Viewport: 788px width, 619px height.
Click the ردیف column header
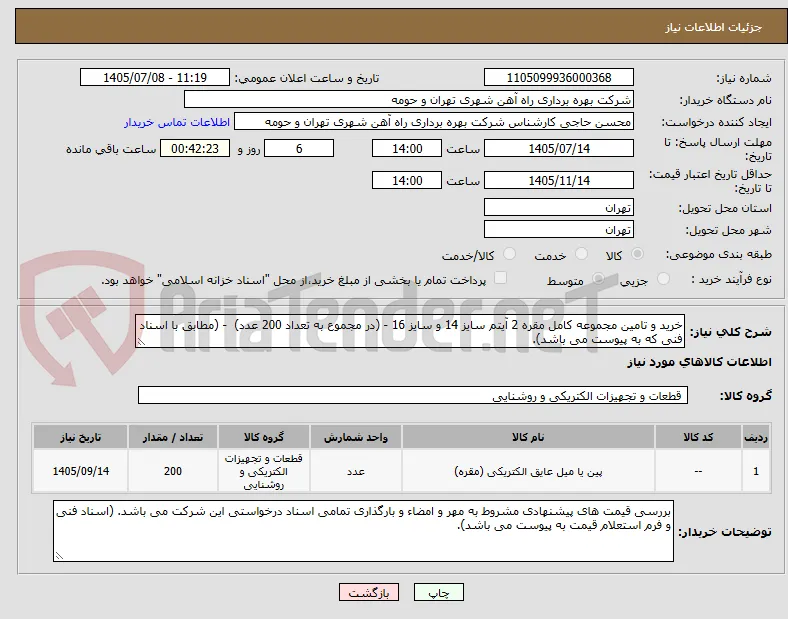pos(756,437)
